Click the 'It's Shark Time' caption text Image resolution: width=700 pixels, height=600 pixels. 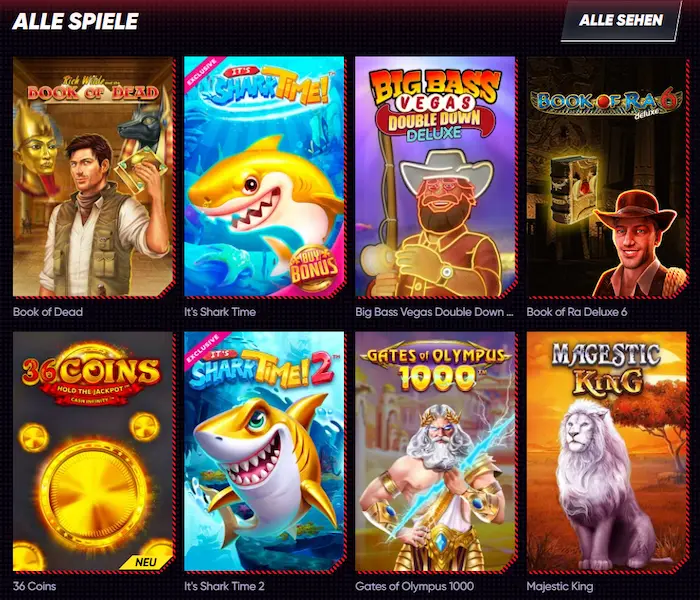tap(220, 312)
